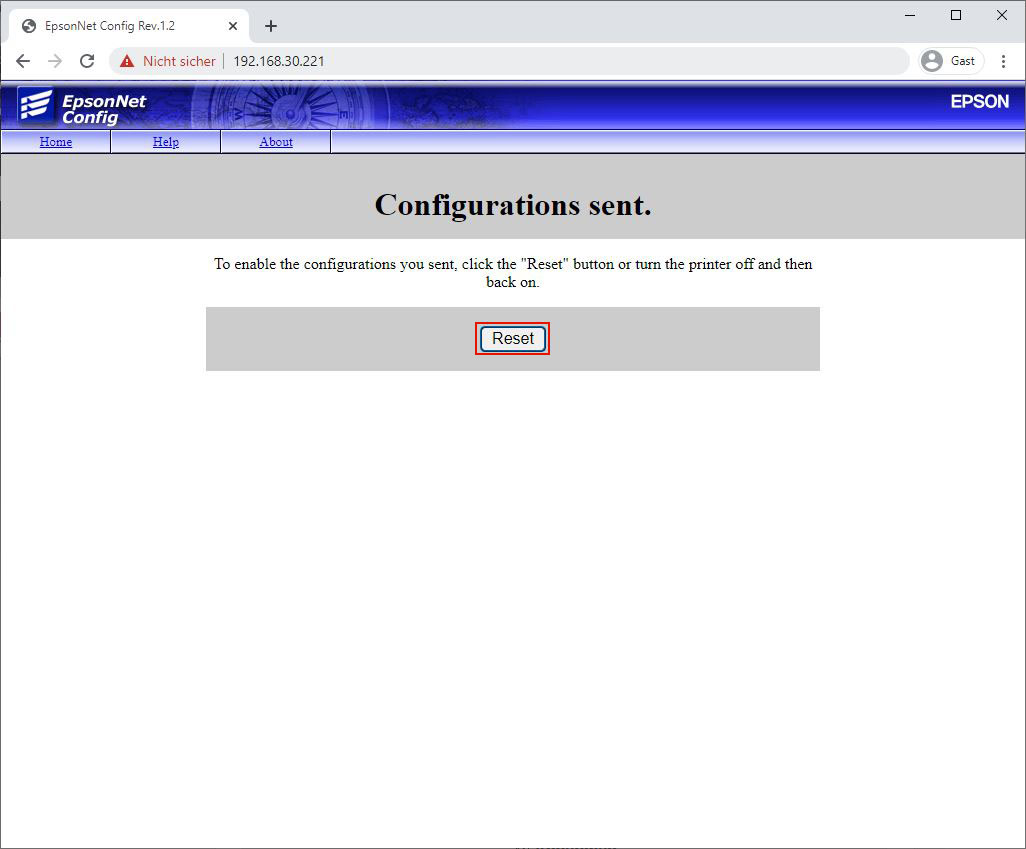Open the Gast profile menu
Image resolution: width=1026 pixels, height=849 pixels.
point(950,61)
